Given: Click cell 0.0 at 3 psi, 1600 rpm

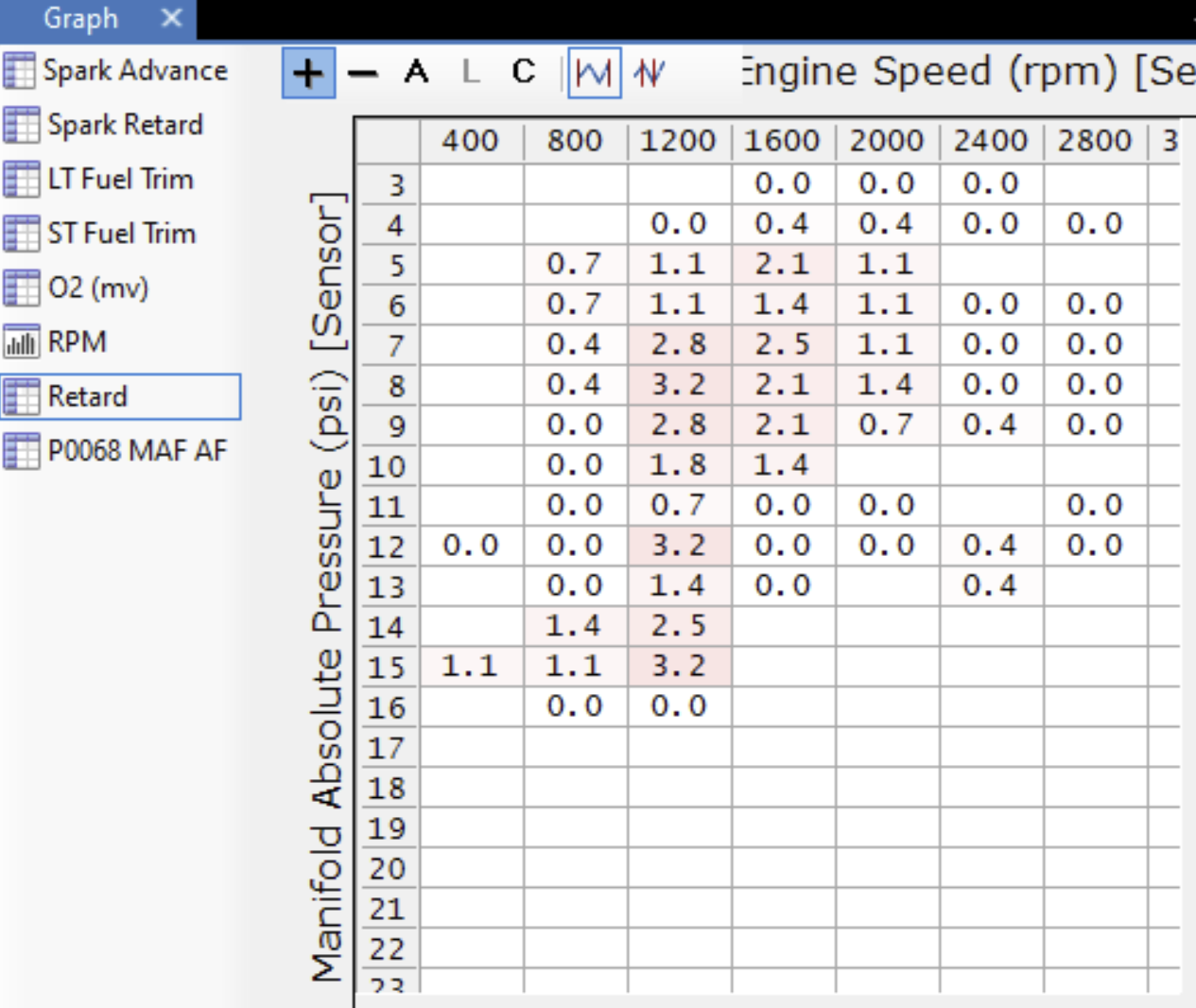Looking at the screenshot, I should (x=783, y=183).
